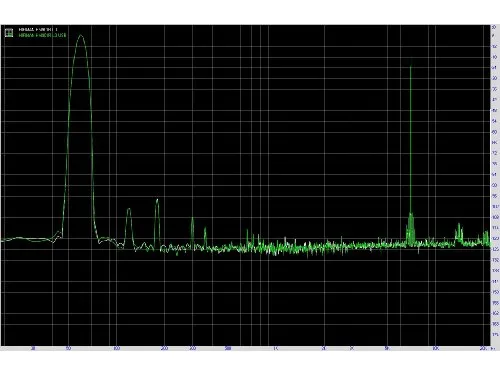Click the flat white trace left of the fundamental

point(27,239)
